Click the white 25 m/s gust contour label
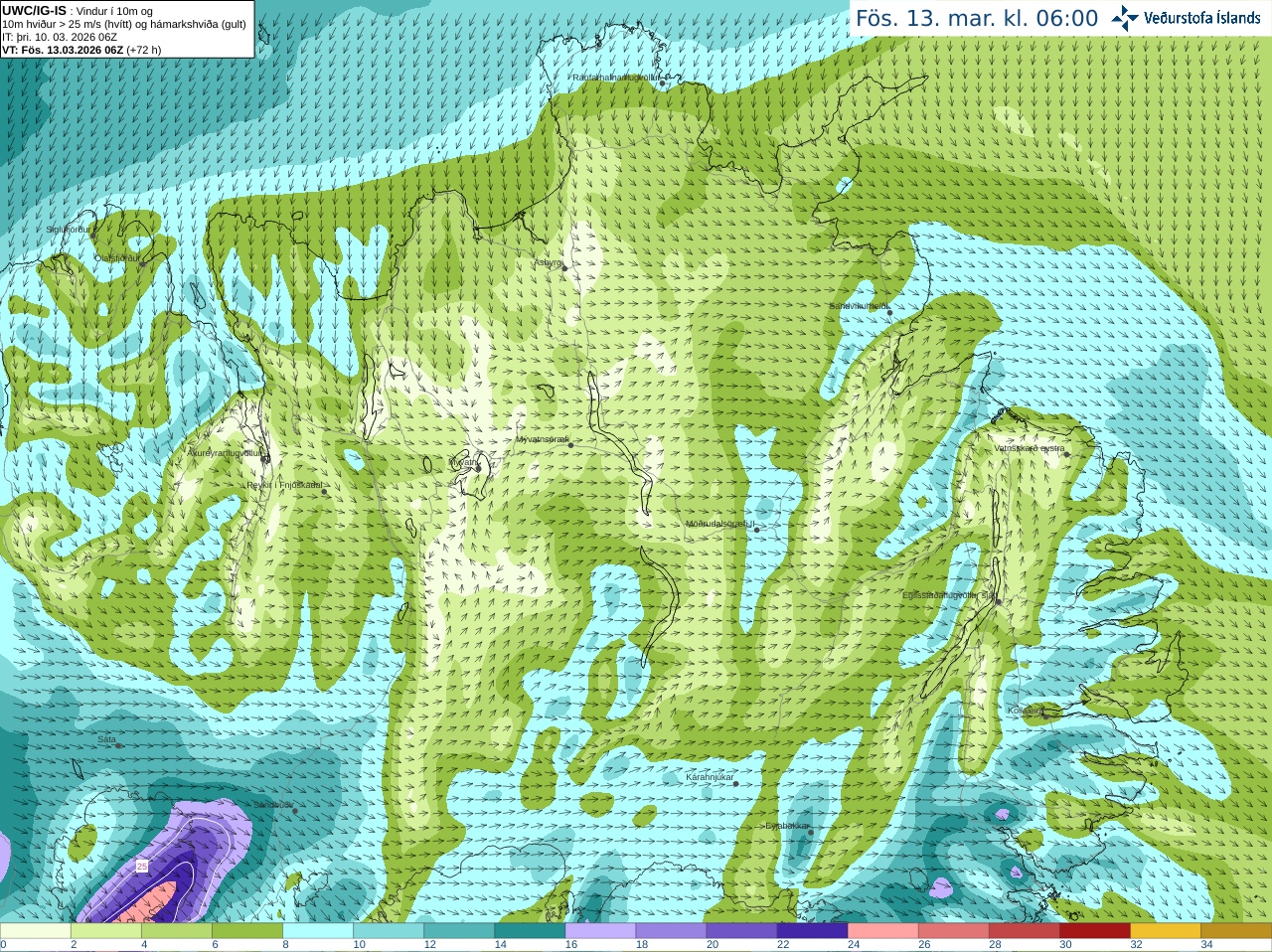The image size is (1272, 952). (142, 867)
